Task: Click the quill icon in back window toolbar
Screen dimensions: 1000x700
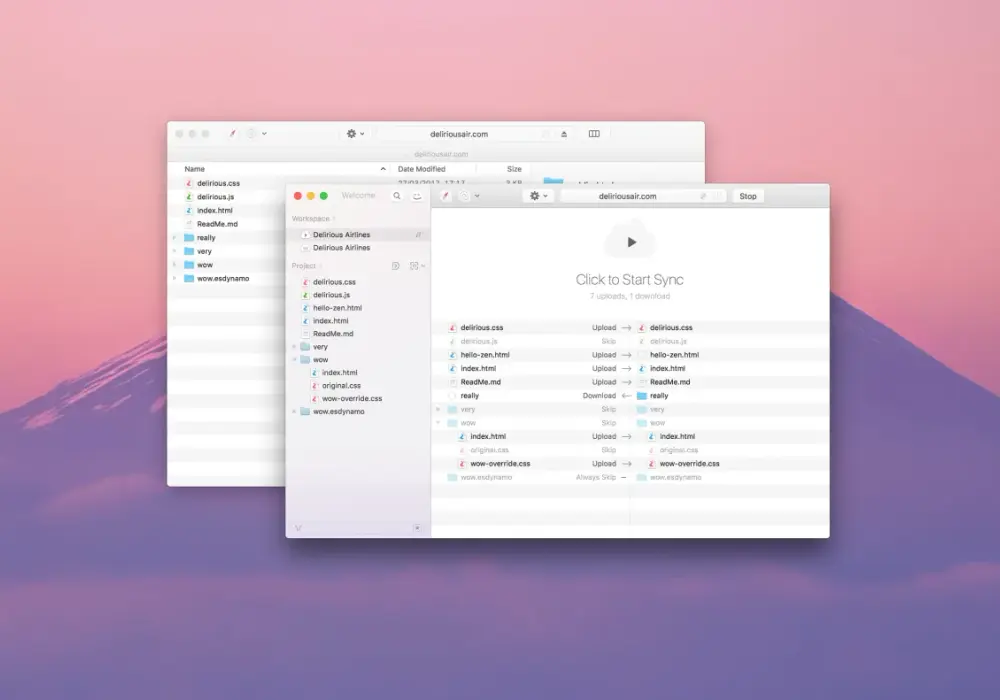Action: 233,134
